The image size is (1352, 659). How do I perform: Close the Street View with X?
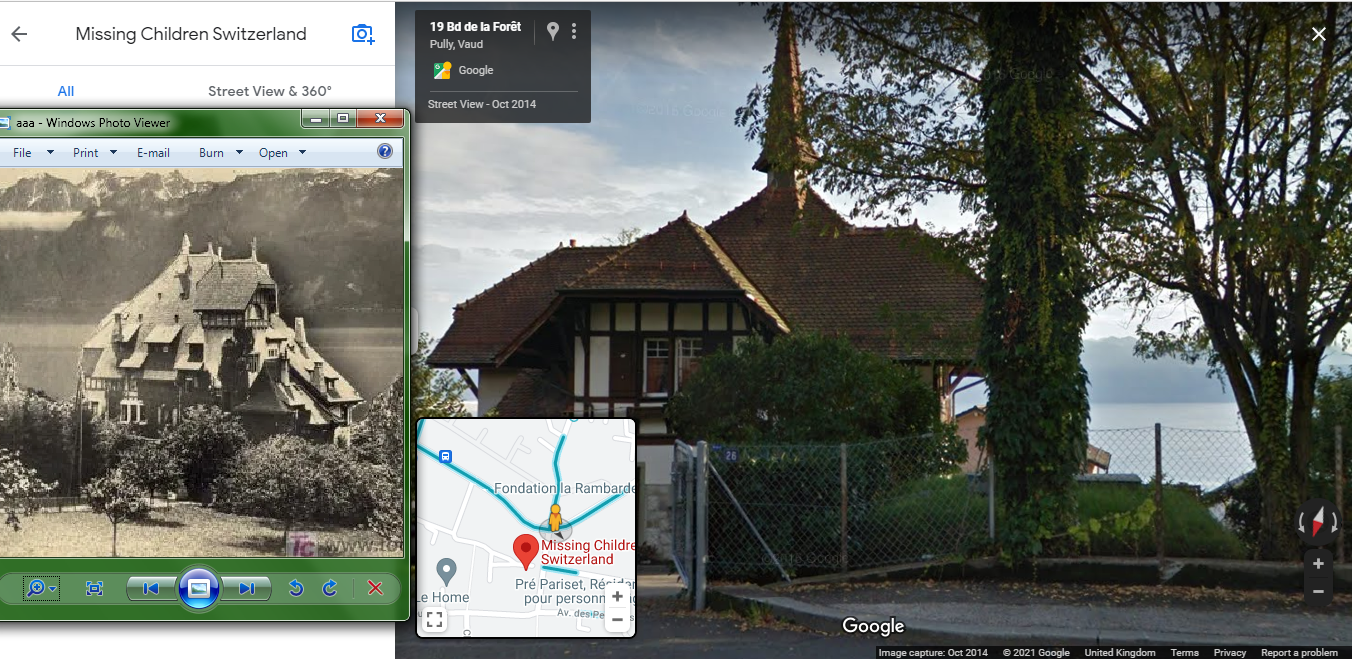[1319, 34]
